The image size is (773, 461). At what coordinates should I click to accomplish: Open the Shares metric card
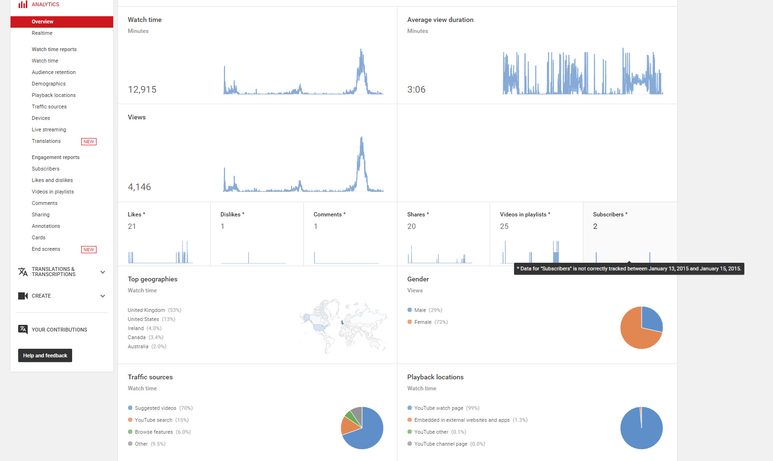443,234
